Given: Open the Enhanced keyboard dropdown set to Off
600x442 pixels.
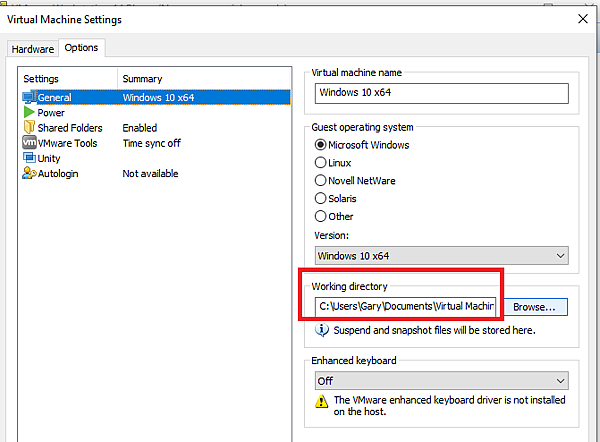Looking at the screenshot, I should tap(442, 381).
